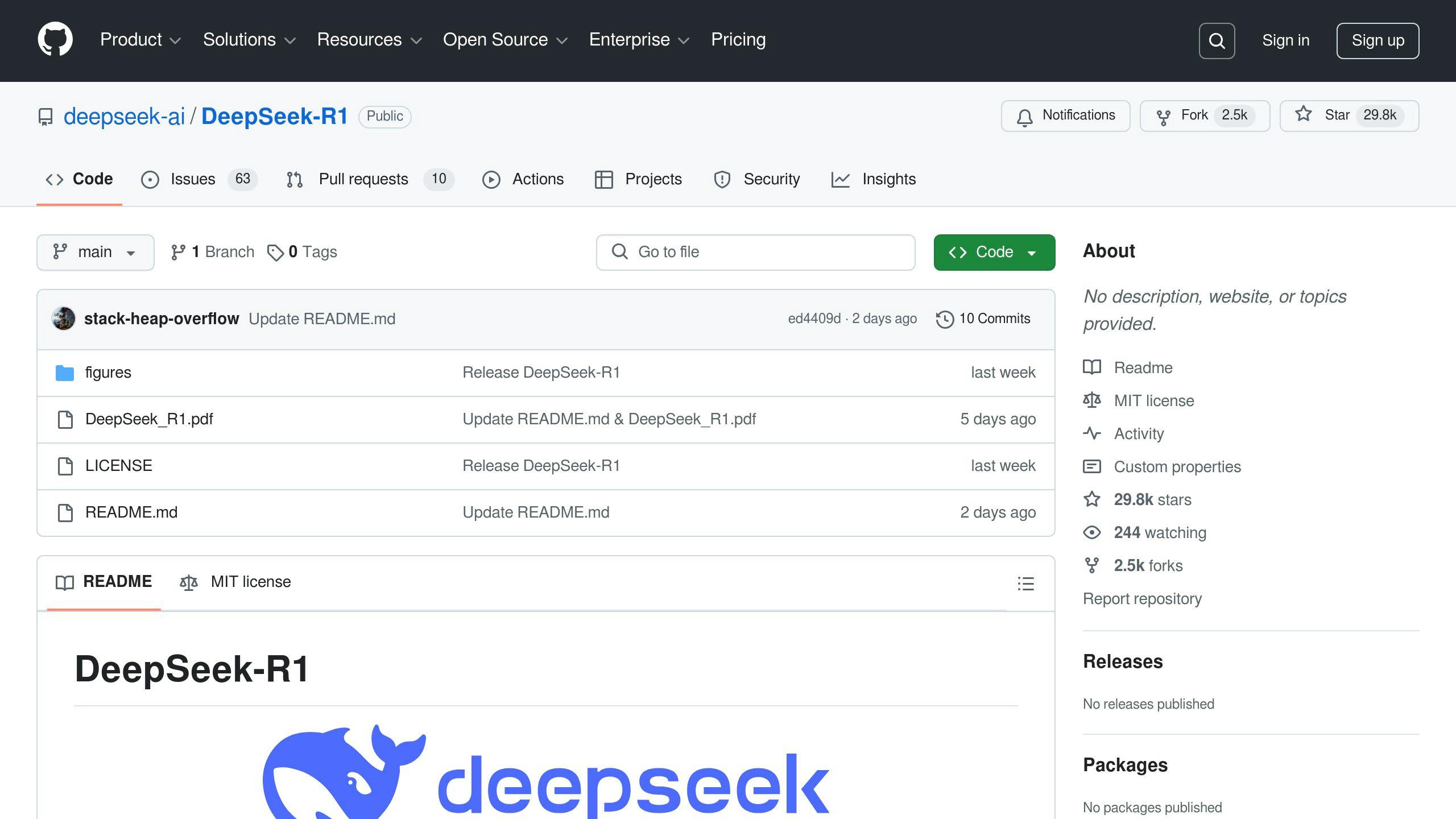
Task: Open the README.md file
Action: click(x=131, y=512)
